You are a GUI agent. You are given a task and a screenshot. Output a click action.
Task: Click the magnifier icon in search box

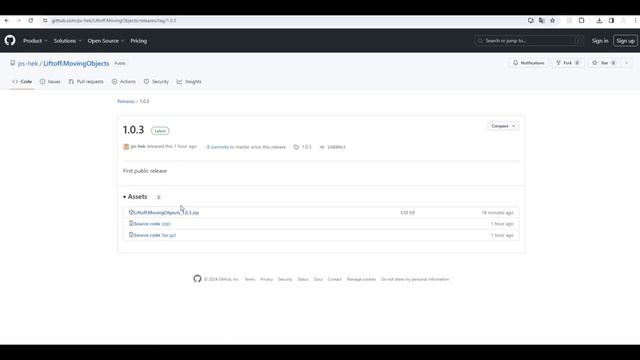pos(480,41)
